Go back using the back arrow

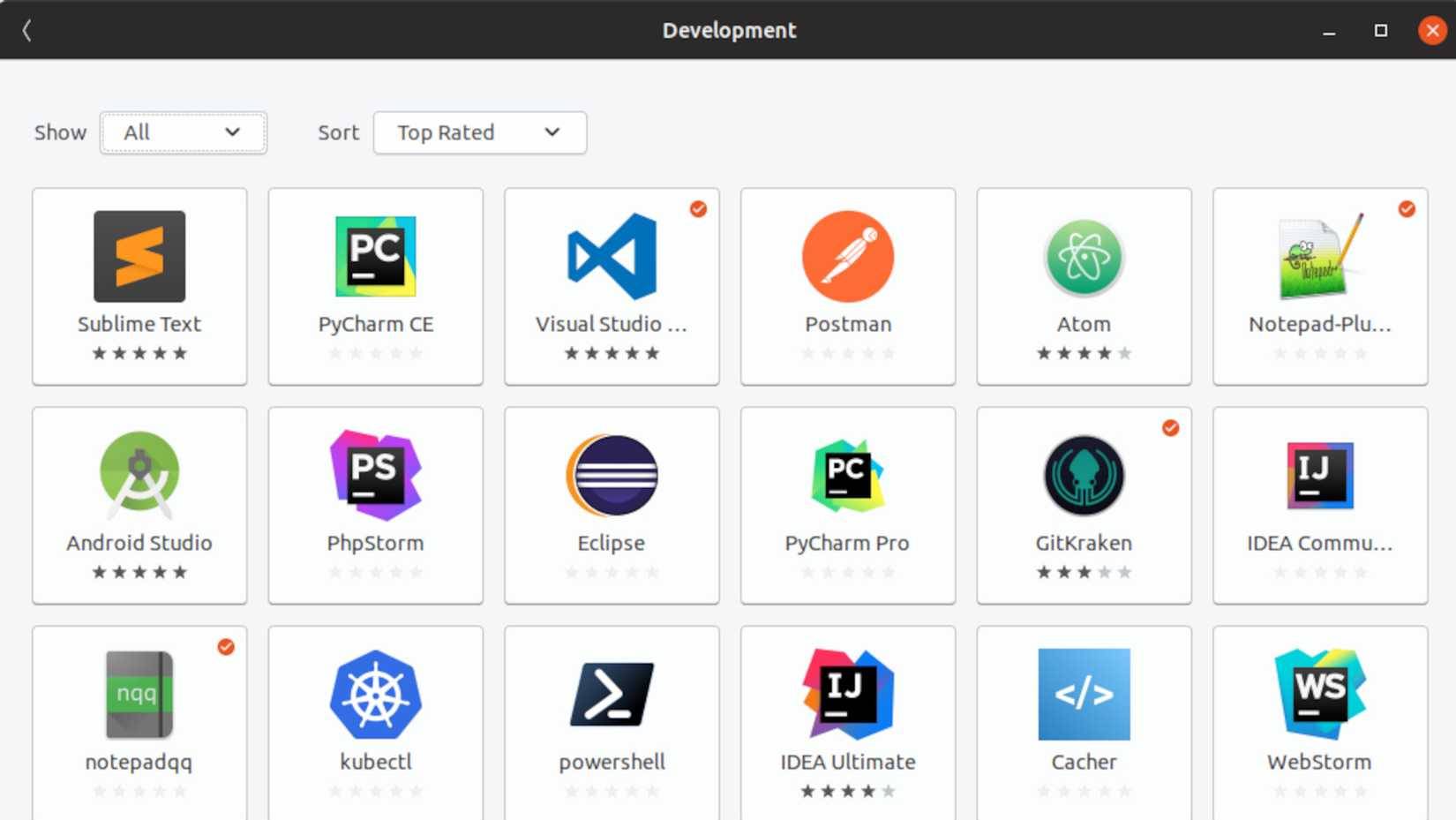pos(26,29)
